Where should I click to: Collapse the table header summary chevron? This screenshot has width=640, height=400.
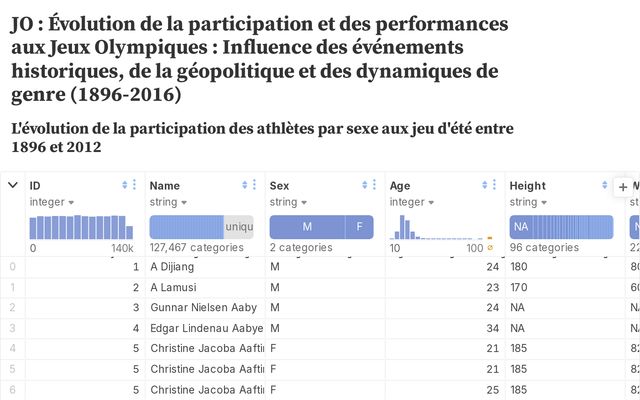point(13,185)
